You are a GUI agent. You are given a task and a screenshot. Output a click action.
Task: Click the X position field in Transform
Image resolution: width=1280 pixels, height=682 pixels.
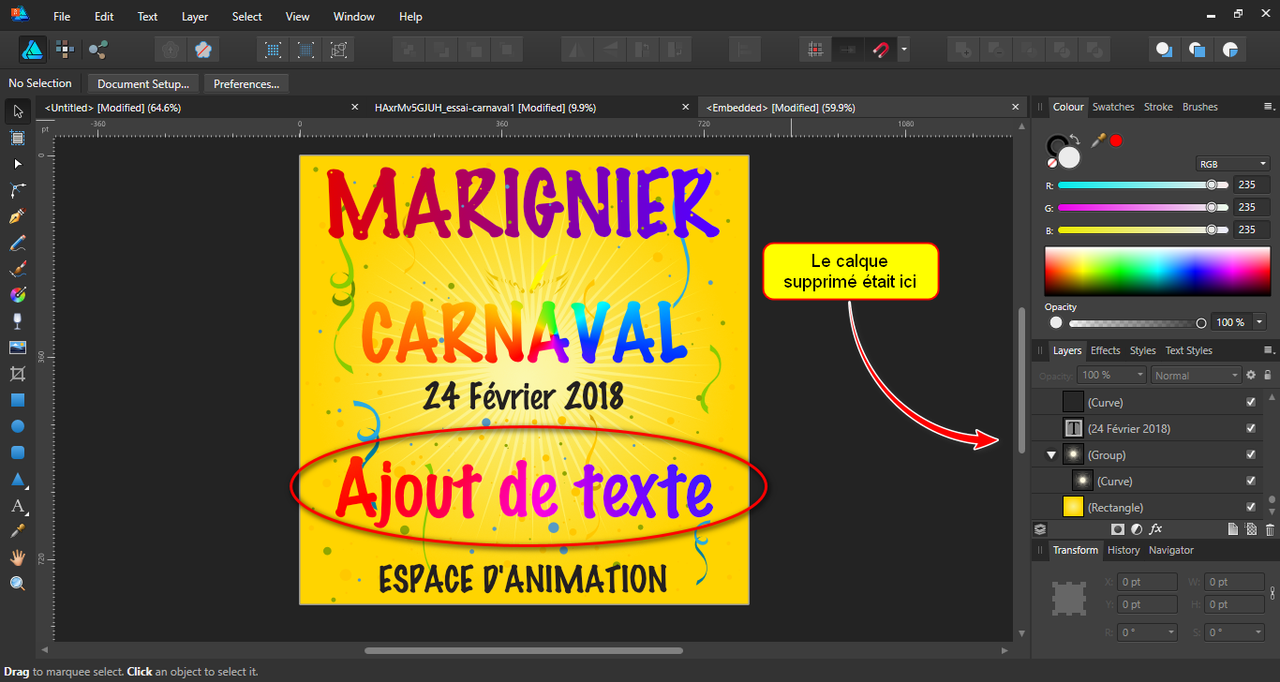[1147, 582]
